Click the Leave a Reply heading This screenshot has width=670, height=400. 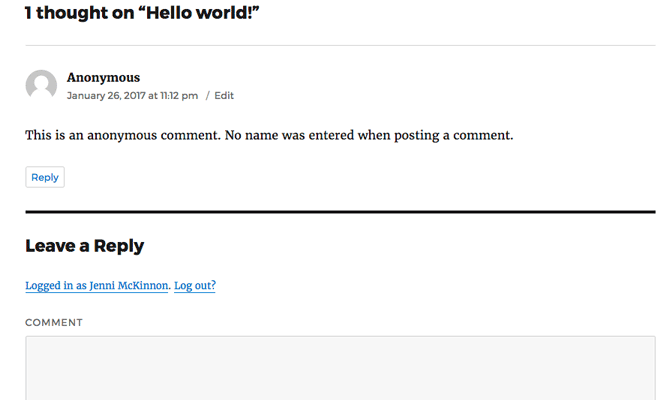85,246
